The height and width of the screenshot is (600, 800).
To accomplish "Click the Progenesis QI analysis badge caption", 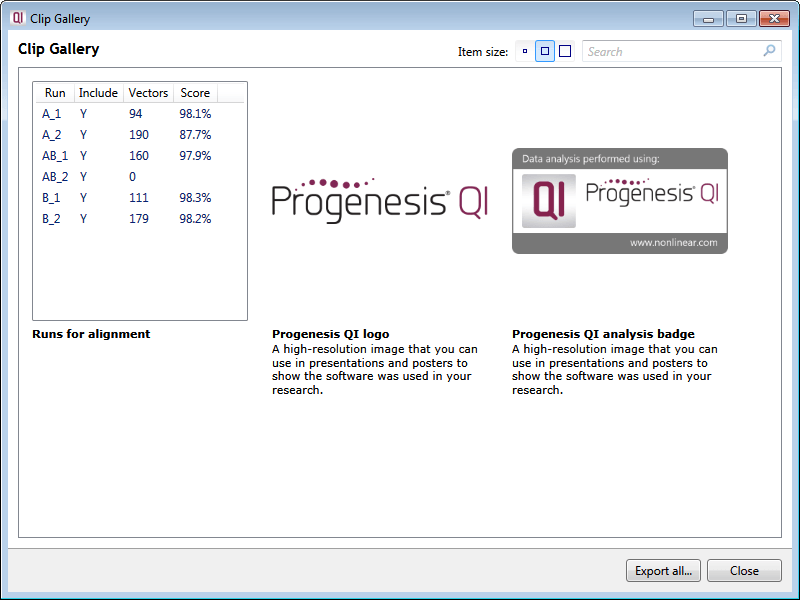I will (x=603, y=334).
